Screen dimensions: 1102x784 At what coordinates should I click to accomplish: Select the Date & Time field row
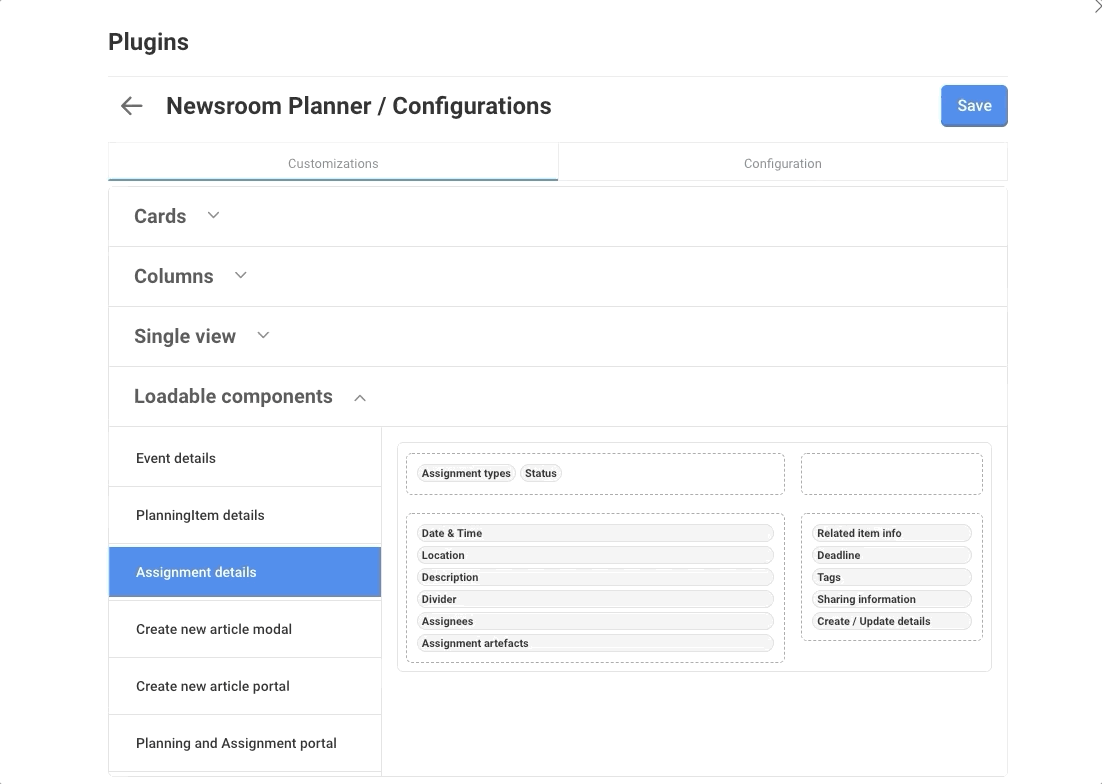595,533
